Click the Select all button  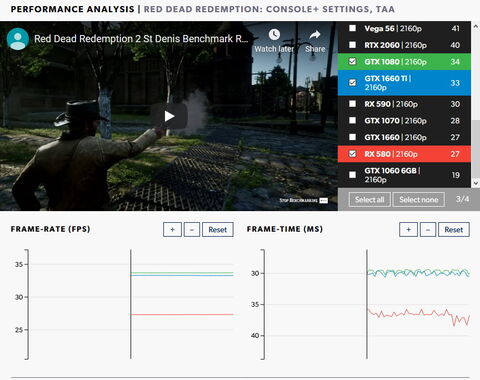click(369, 200)
